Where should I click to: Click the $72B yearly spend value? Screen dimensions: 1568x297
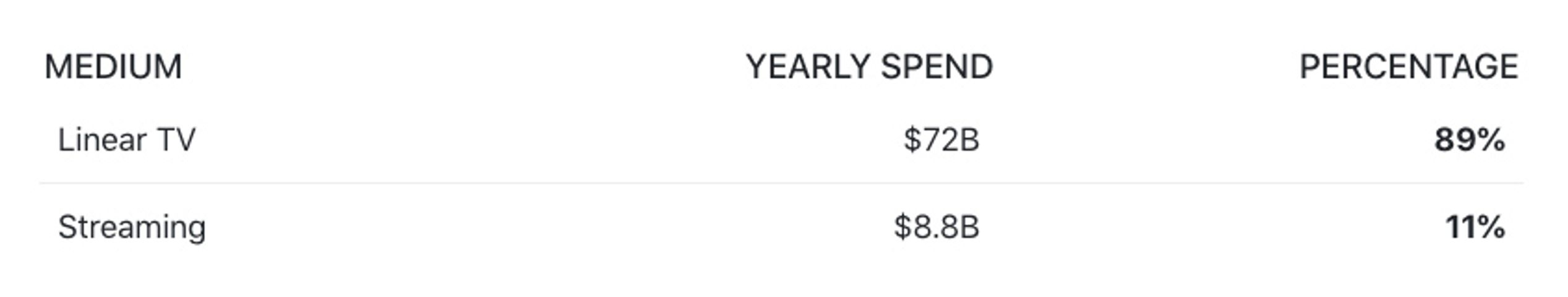941,140
